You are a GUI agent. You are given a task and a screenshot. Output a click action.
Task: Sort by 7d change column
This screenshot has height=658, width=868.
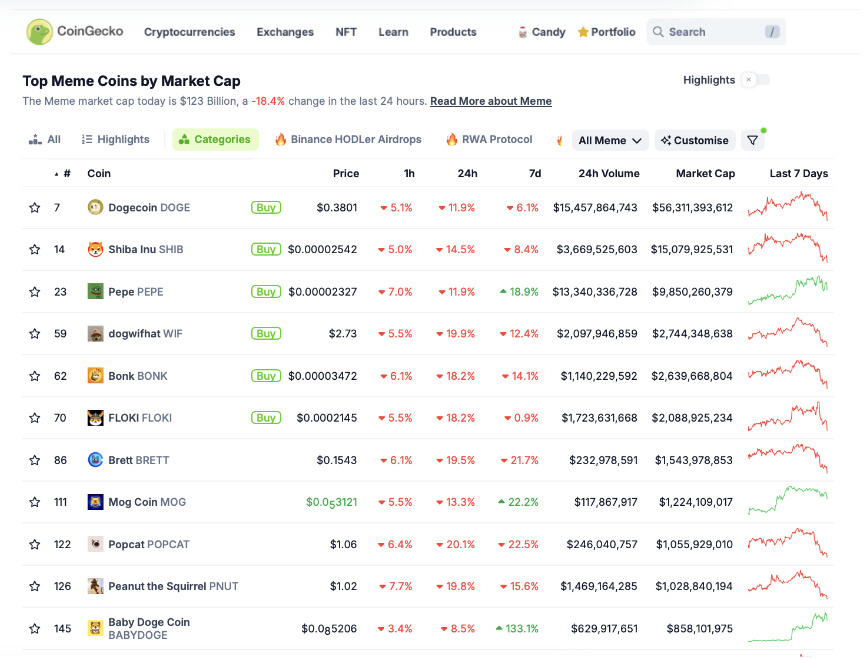[535, 173]
